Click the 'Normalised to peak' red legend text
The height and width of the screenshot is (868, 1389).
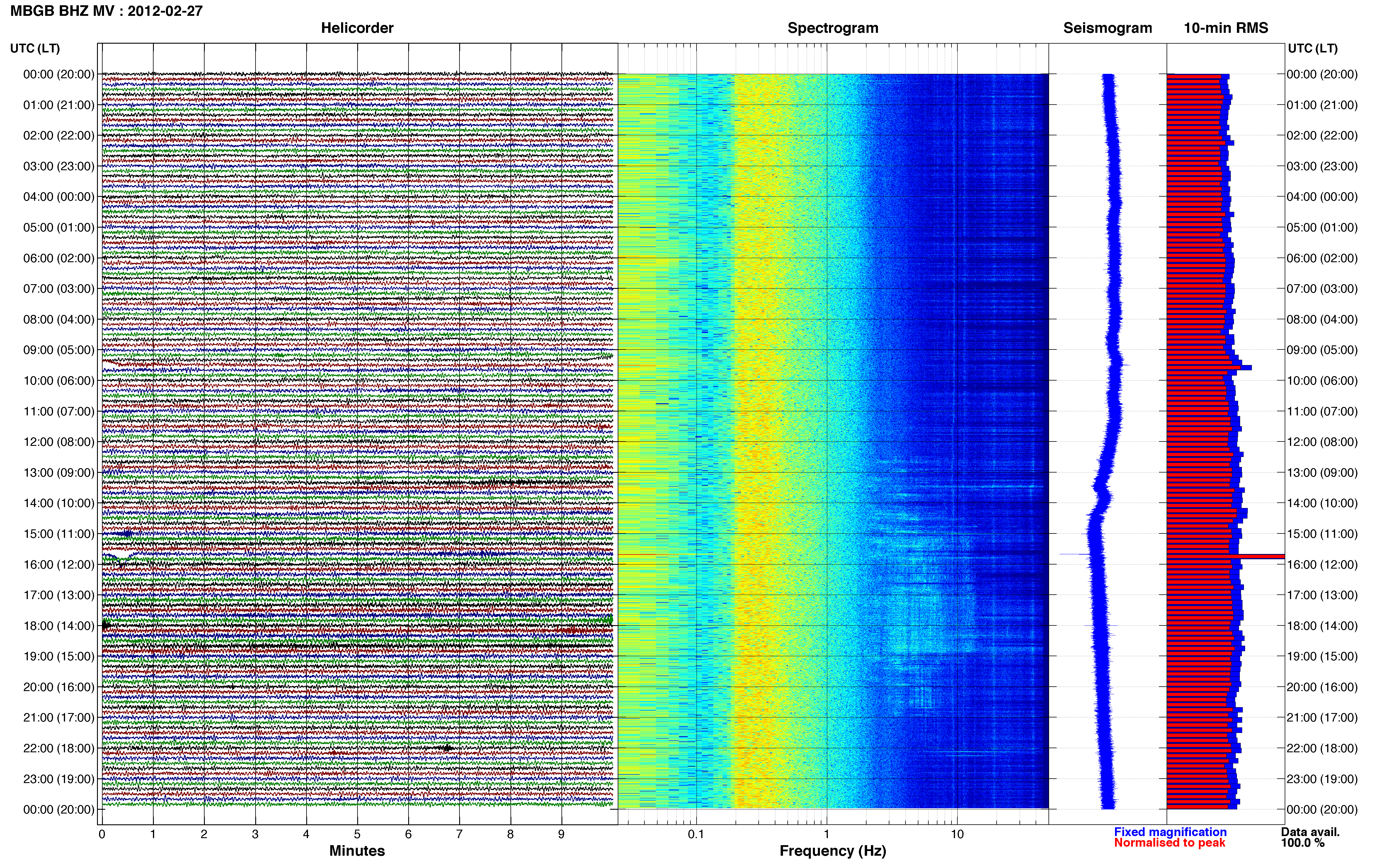pyautogui.click(x=1170, y=843)
